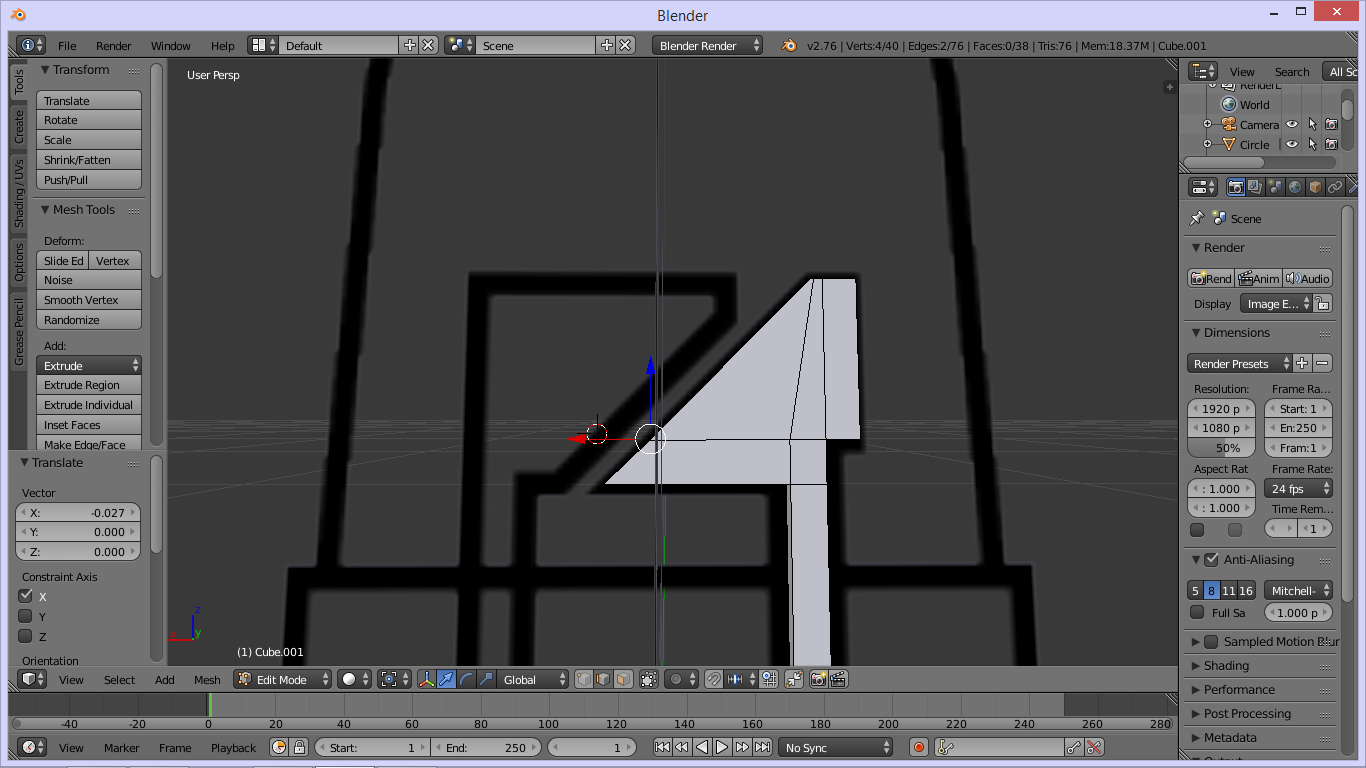This screenshot has height=768, width=1366.
Task: Click the 50% resolution percentage slider
Action: [1221, 448]
